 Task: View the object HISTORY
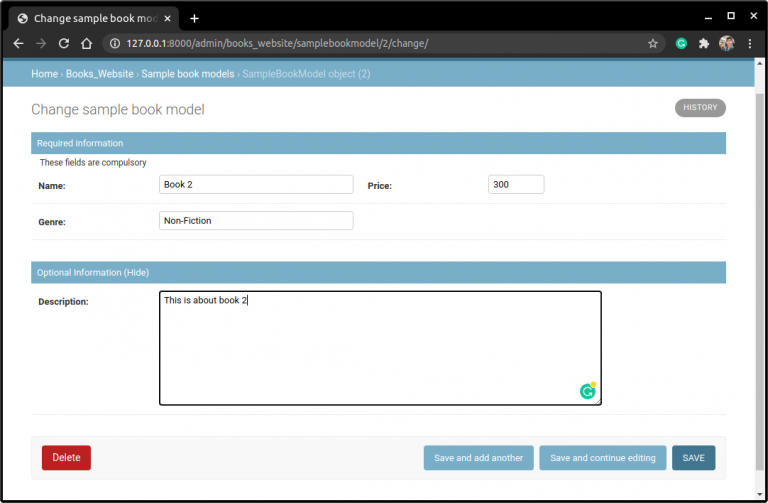700,108
